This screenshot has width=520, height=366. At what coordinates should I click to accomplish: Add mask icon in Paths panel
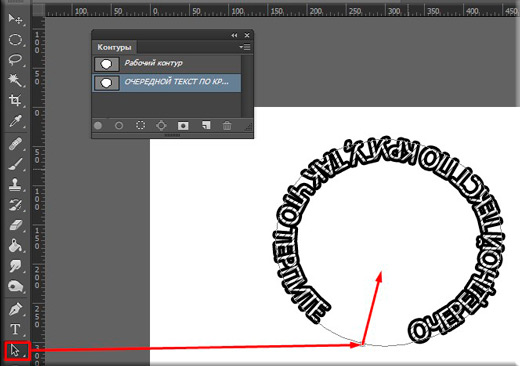[x=183, y=126]
